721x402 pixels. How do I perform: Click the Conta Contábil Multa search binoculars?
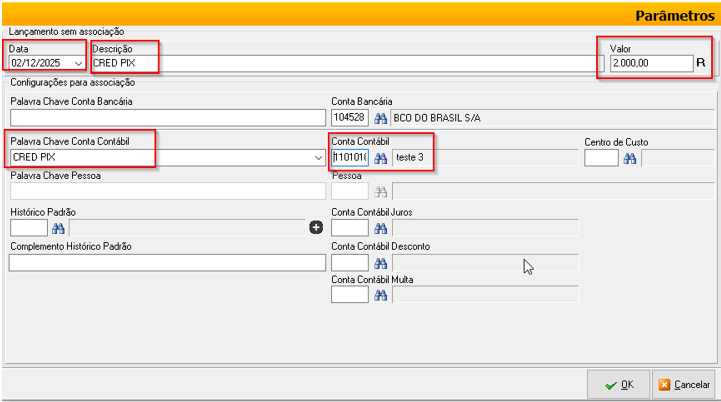380,295
